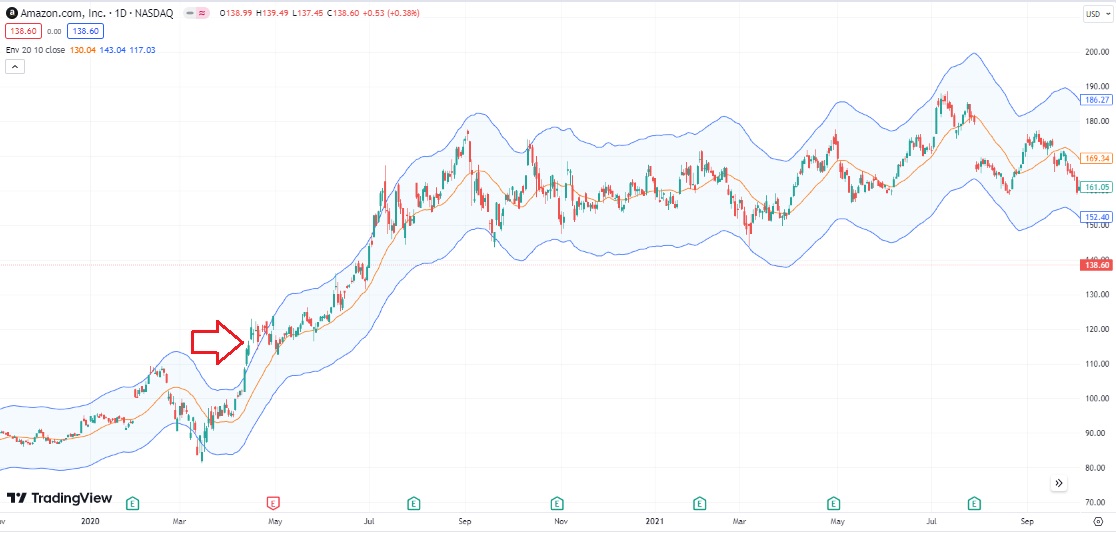Screen dimensions: 1116x534
Task: Open the TradingView logo link
Action: point(60,497)
